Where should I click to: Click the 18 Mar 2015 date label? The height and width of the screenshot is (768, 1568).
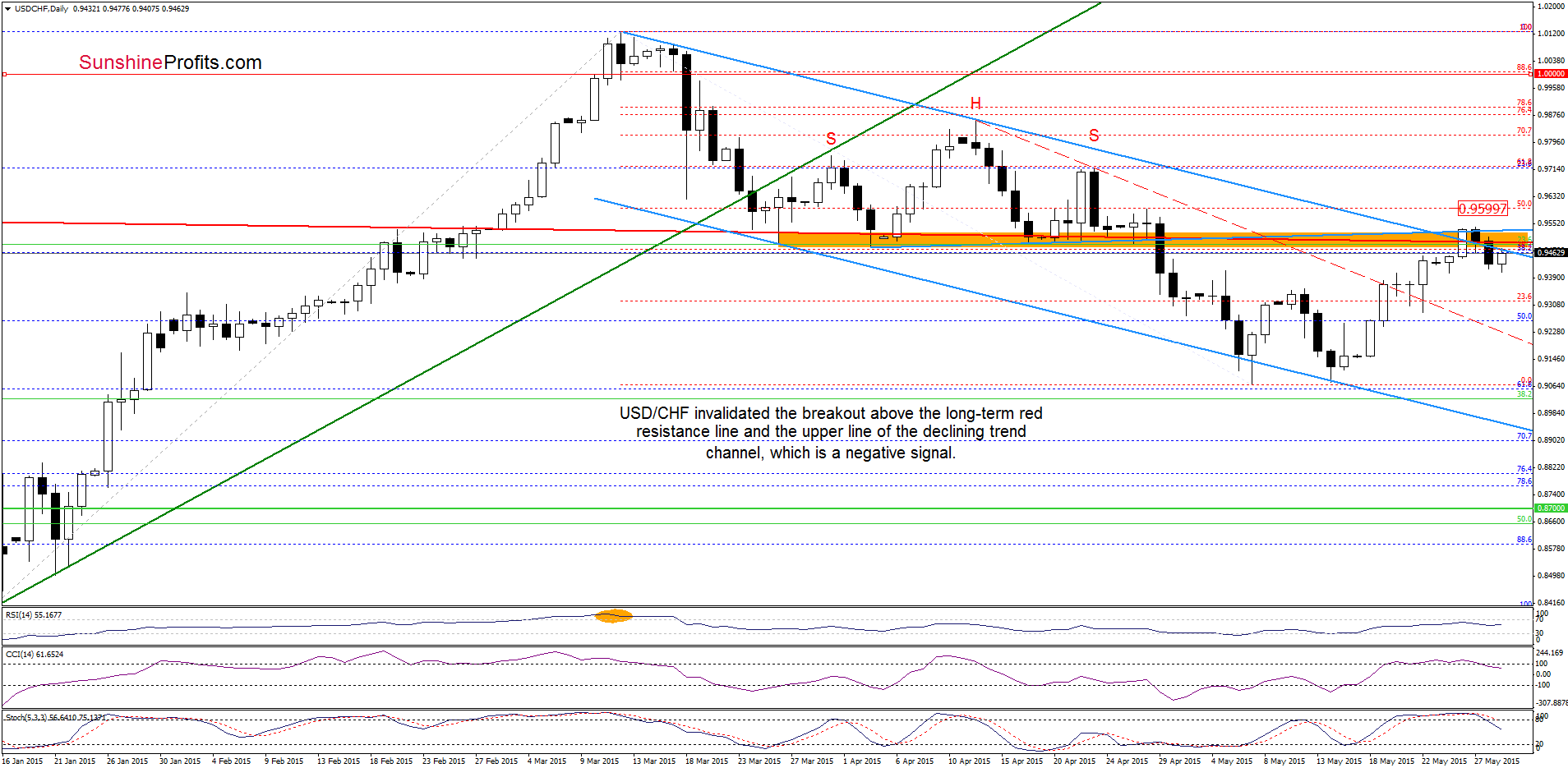pos(707,761)
